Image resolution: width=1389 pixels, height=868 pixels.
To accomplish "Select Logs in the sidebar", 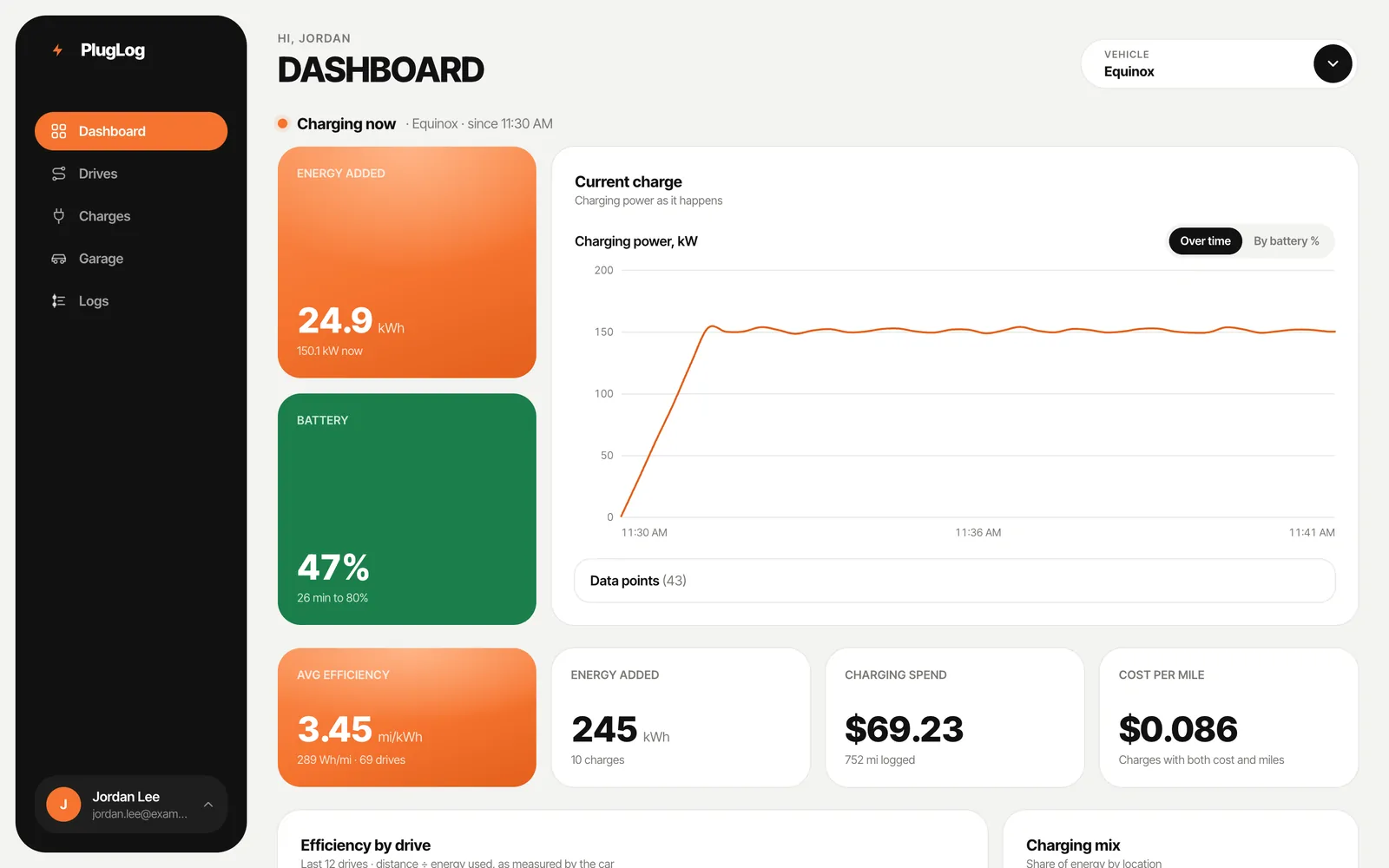I will pyautogui.click(x=131, y=301).
